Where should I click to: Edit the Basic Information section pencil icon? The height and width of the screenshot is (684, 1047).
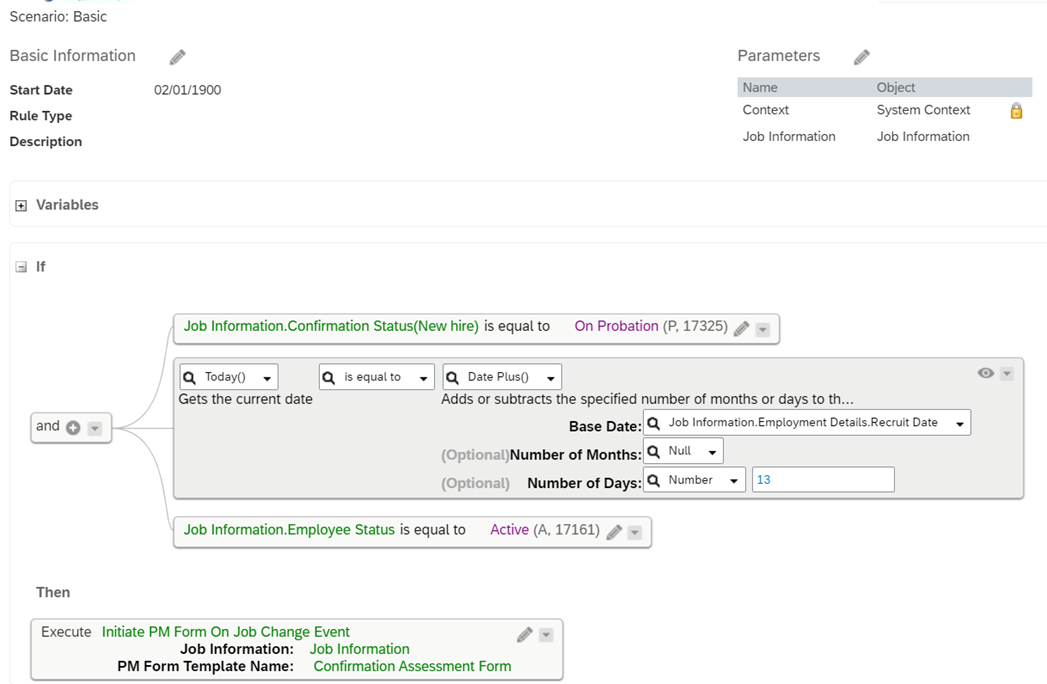177,57
